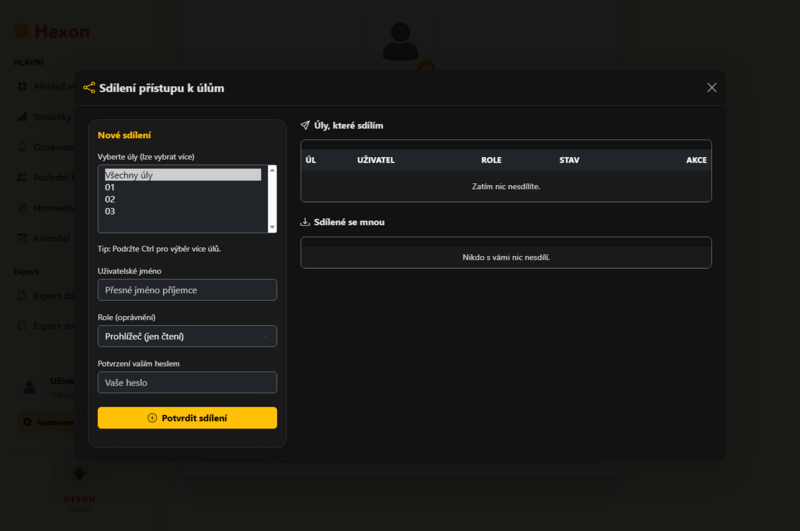Select 'Všechny úly' in the hive list
Image resolution: width=800 pixels, height=531 pixels.
click(x=183, y=175)
